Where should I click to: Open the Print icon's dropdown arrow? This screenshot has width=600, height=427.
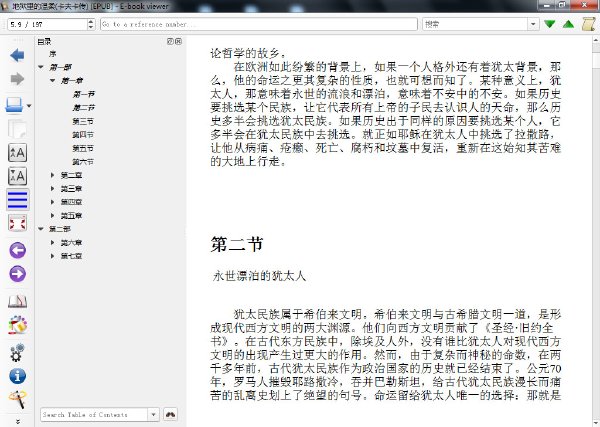click(x=29, y=106)
